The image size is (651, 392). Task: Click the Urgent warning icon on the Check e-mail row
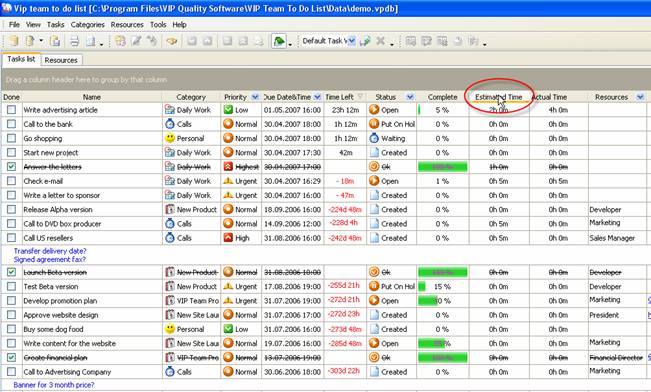[x=228, y=181]
